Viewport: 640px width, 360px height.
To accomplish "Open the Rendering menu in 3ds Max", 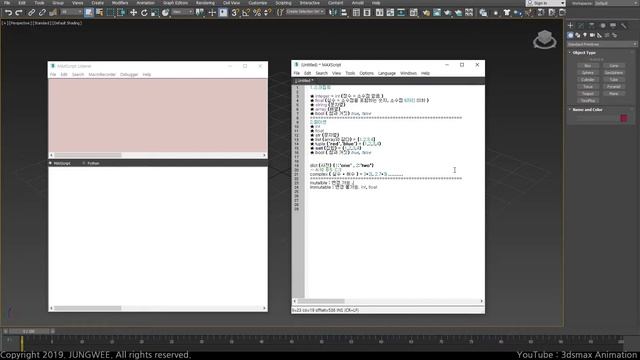I will (x=205, y=3).
